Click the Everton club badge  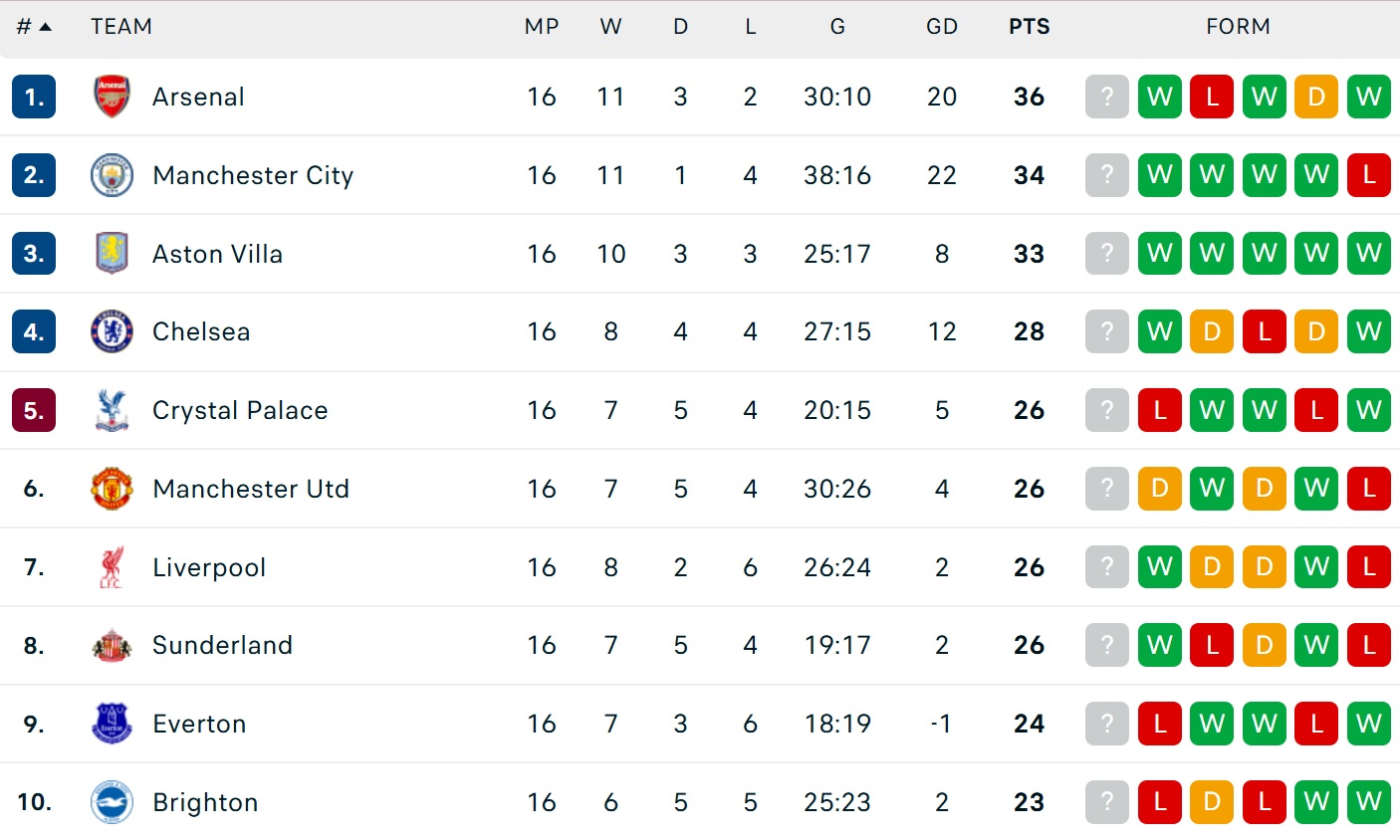click(112, 724)
